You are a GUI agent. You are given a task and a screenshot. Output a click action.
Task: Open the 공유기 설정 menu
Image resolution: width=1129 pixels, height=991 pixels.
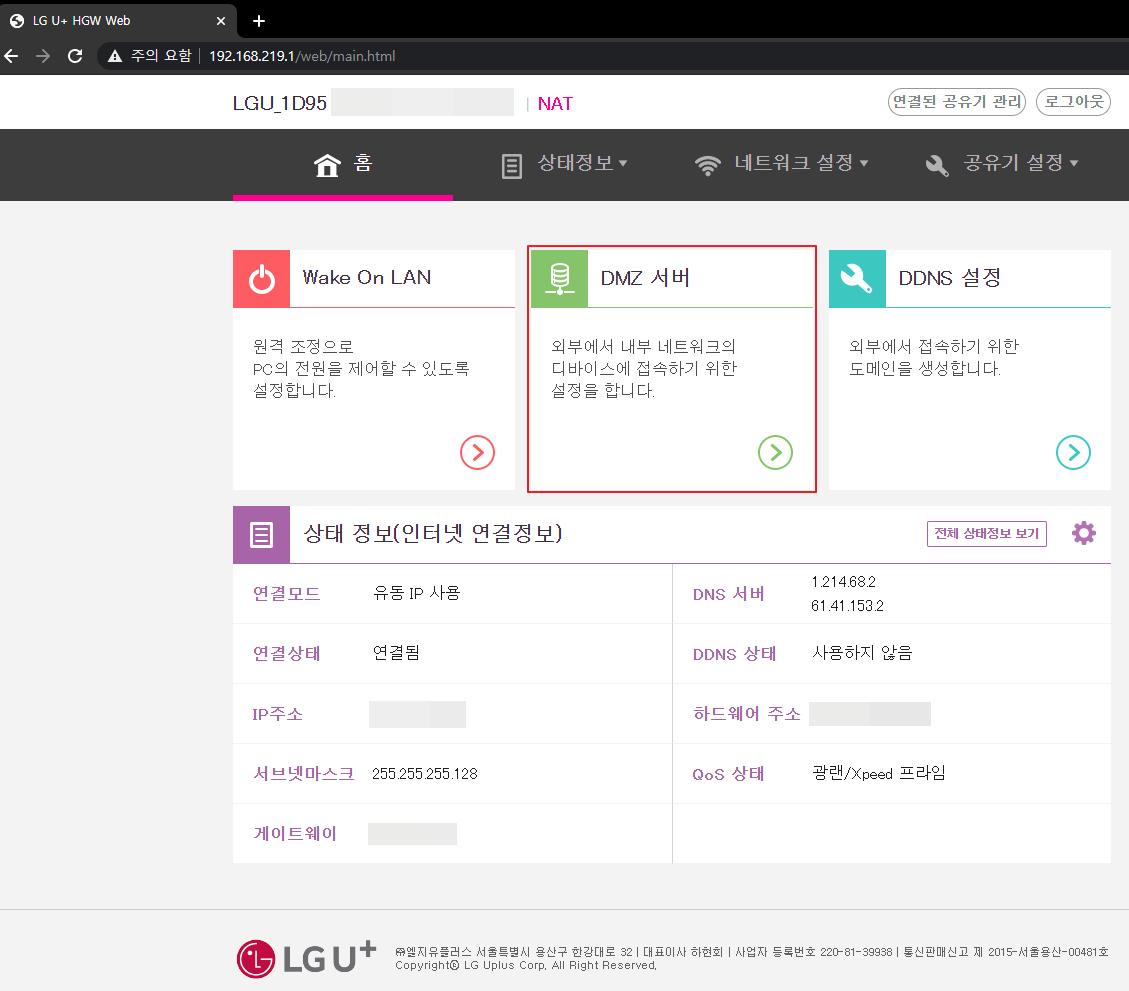[x=1013, y=163]
